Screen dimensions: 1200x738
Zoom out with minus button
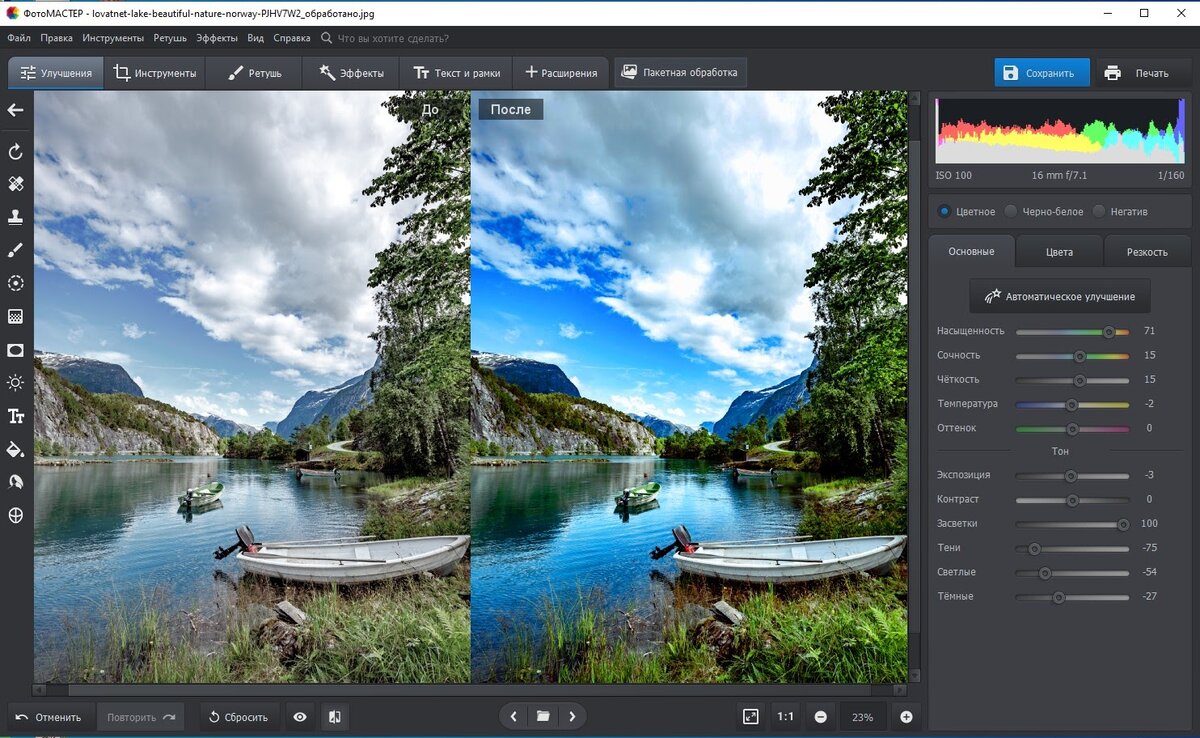pos(820,717)
